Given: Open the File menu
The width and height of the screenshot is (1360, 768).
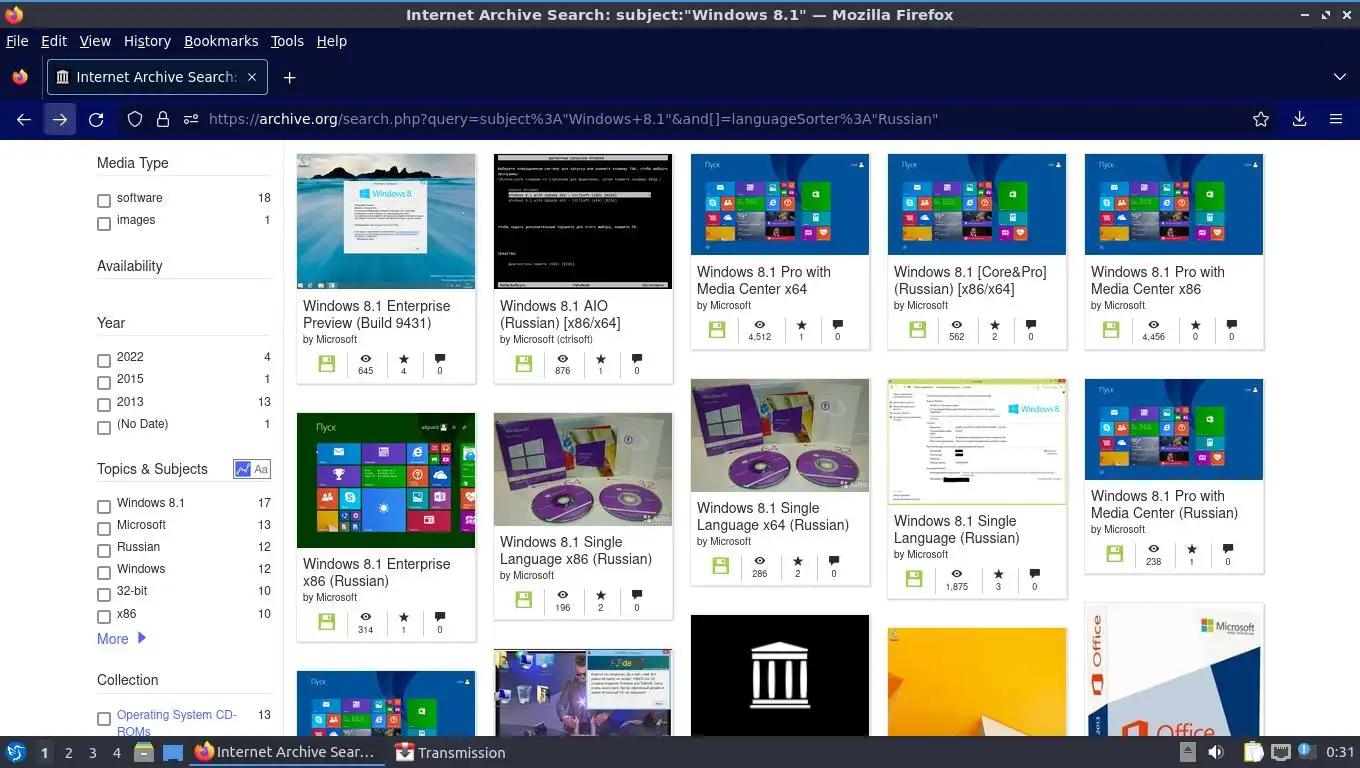Looking at the screenshot, I should pyautogui.click(x=17, y=41).
